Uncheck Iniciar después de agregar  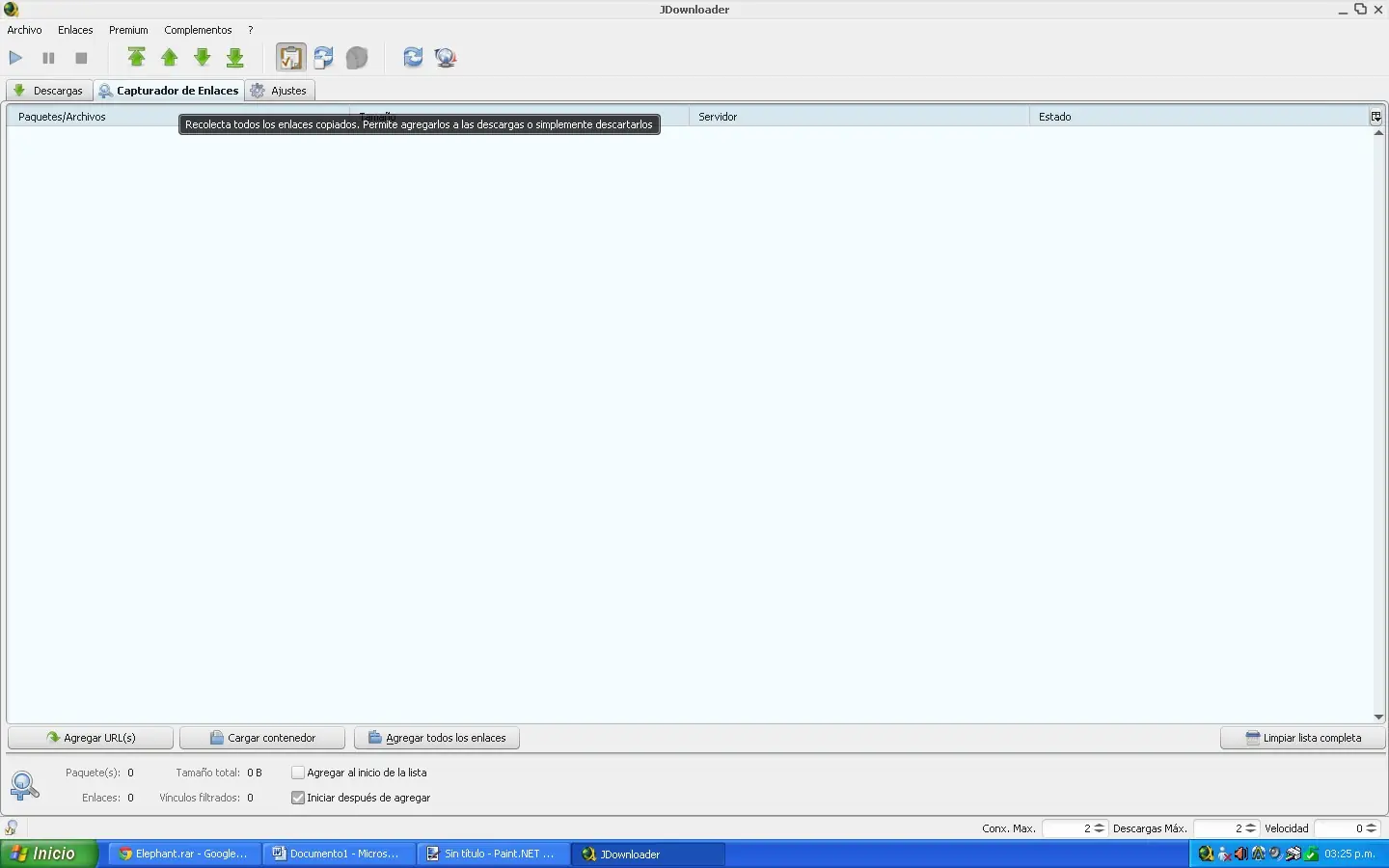tap(298, 798)
